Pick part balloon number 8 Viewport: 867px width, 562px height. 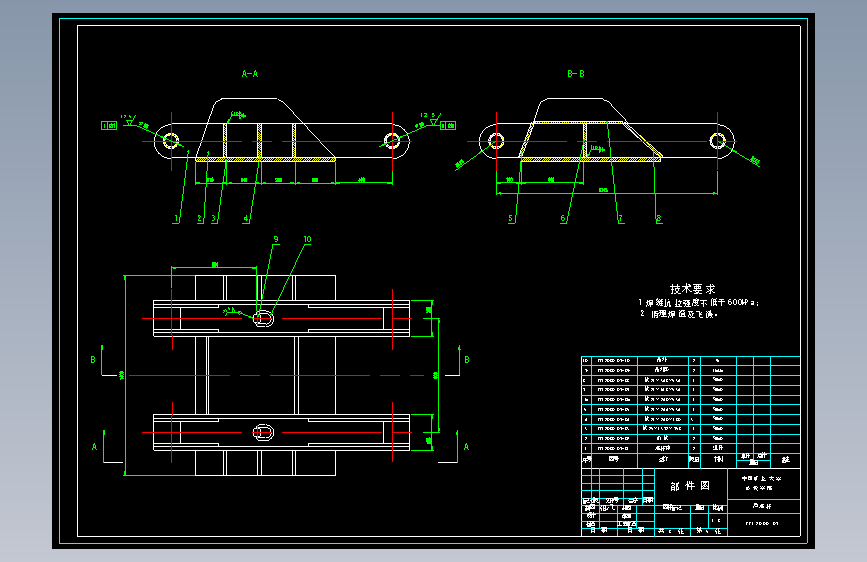[x=659, y=218]
